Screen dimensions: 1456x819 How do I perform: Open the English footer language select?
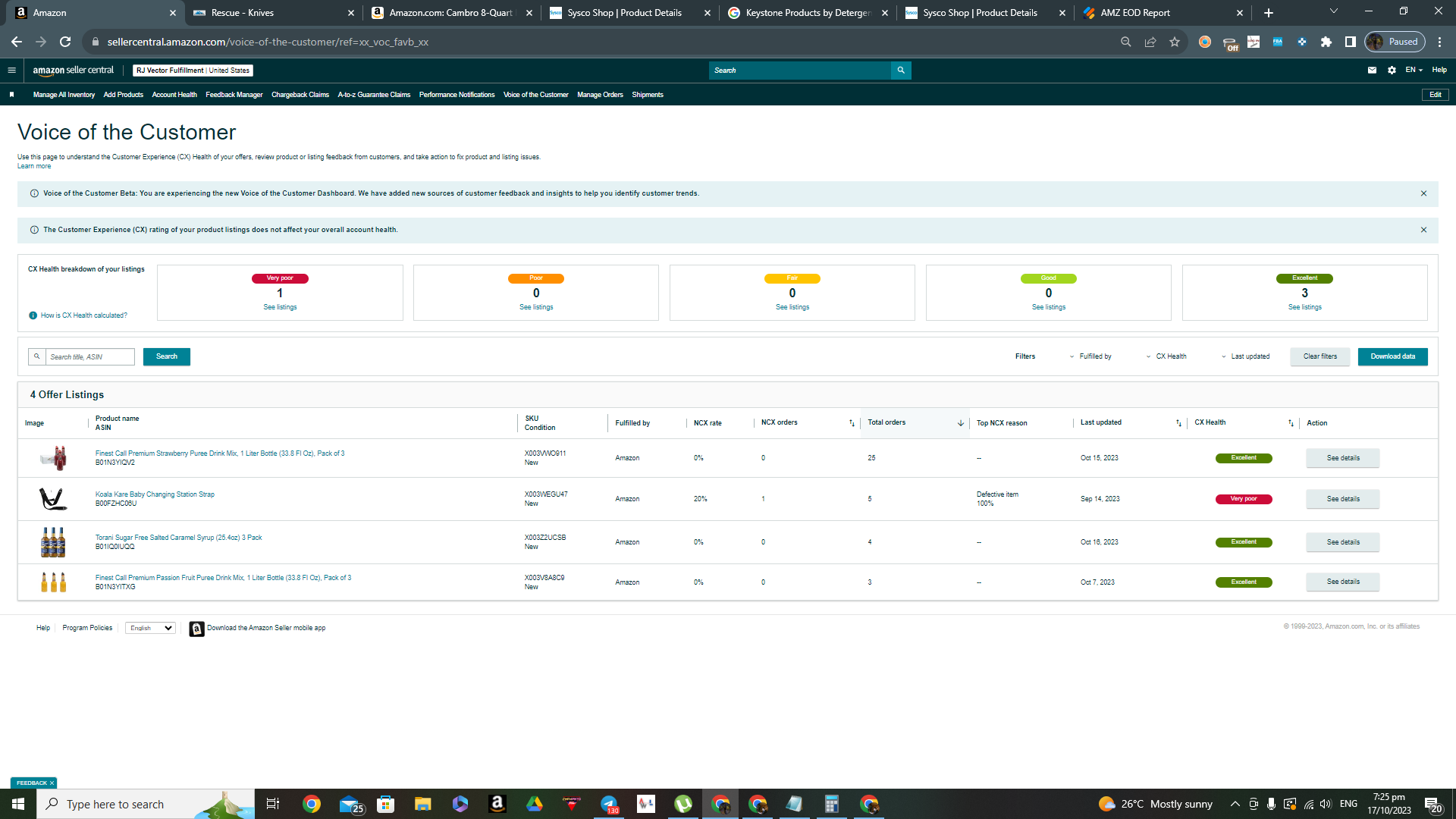tap(150, 628)
